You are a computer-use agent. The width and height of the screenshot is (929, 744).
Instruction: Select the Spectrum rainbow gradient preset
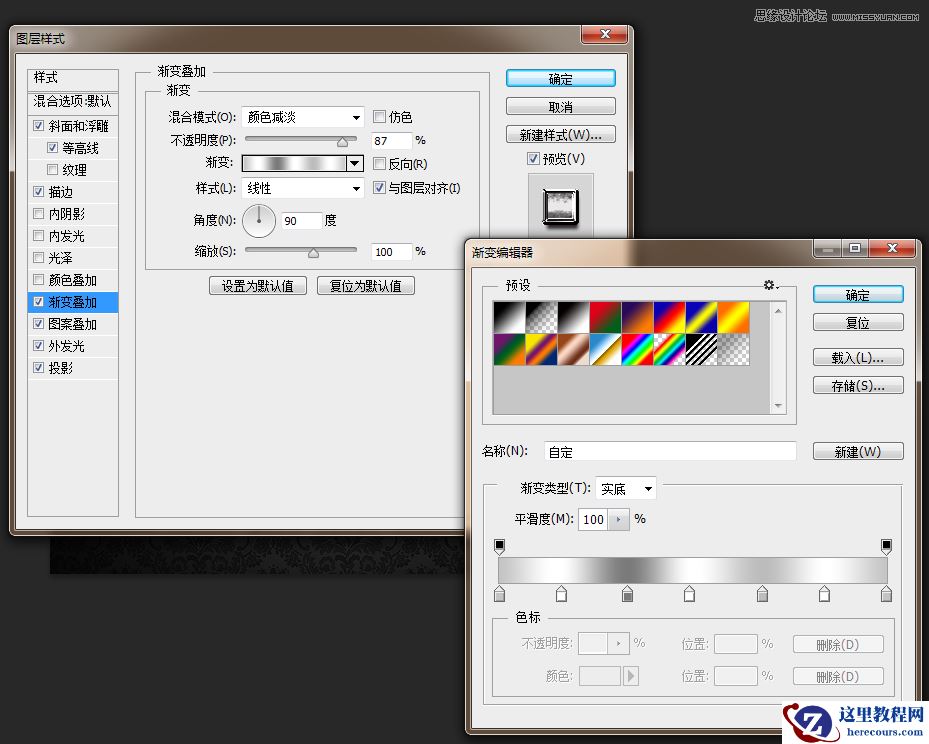[x=637, y=346]
